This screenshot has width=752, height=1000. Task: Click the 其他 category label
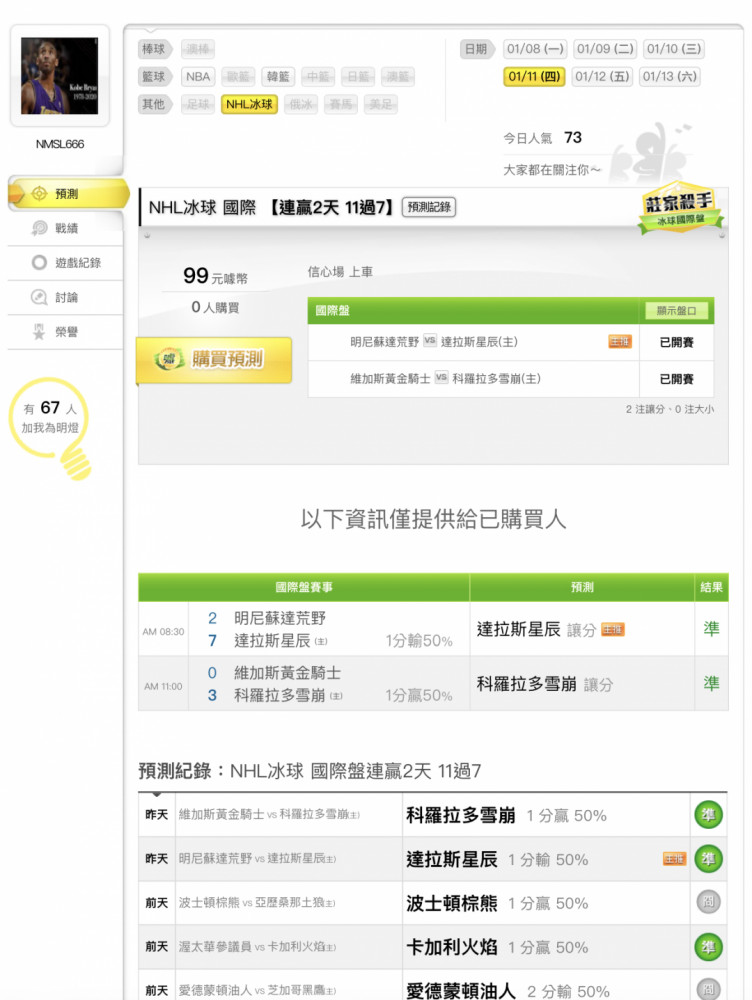click(x=154, y=104)
